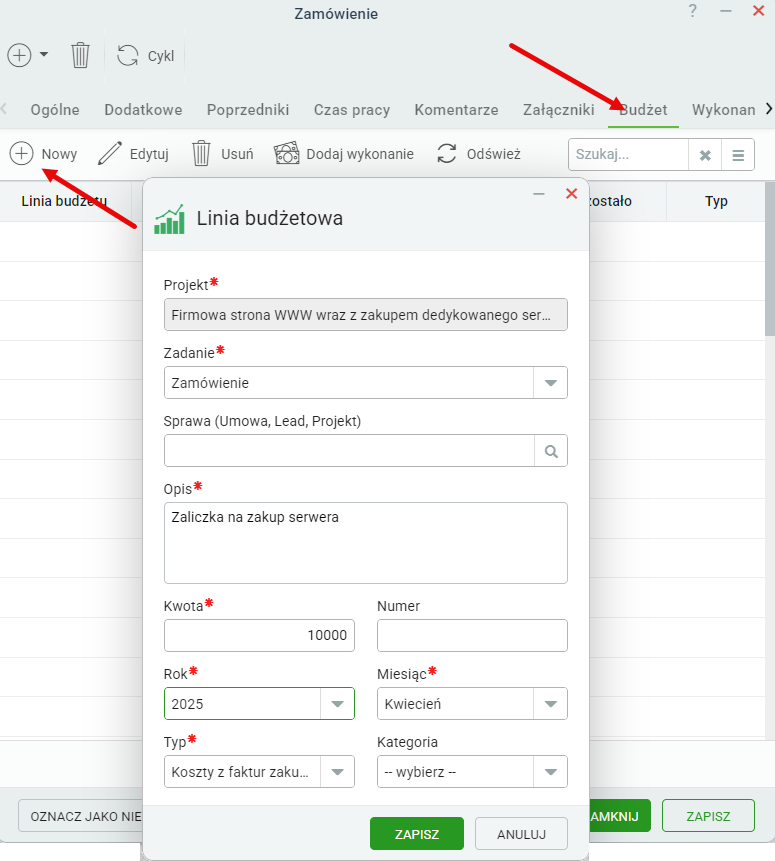Open the dropdown arrow beside the plus icon
Screen dimensions: 775x861
click(x=44, y=55)
